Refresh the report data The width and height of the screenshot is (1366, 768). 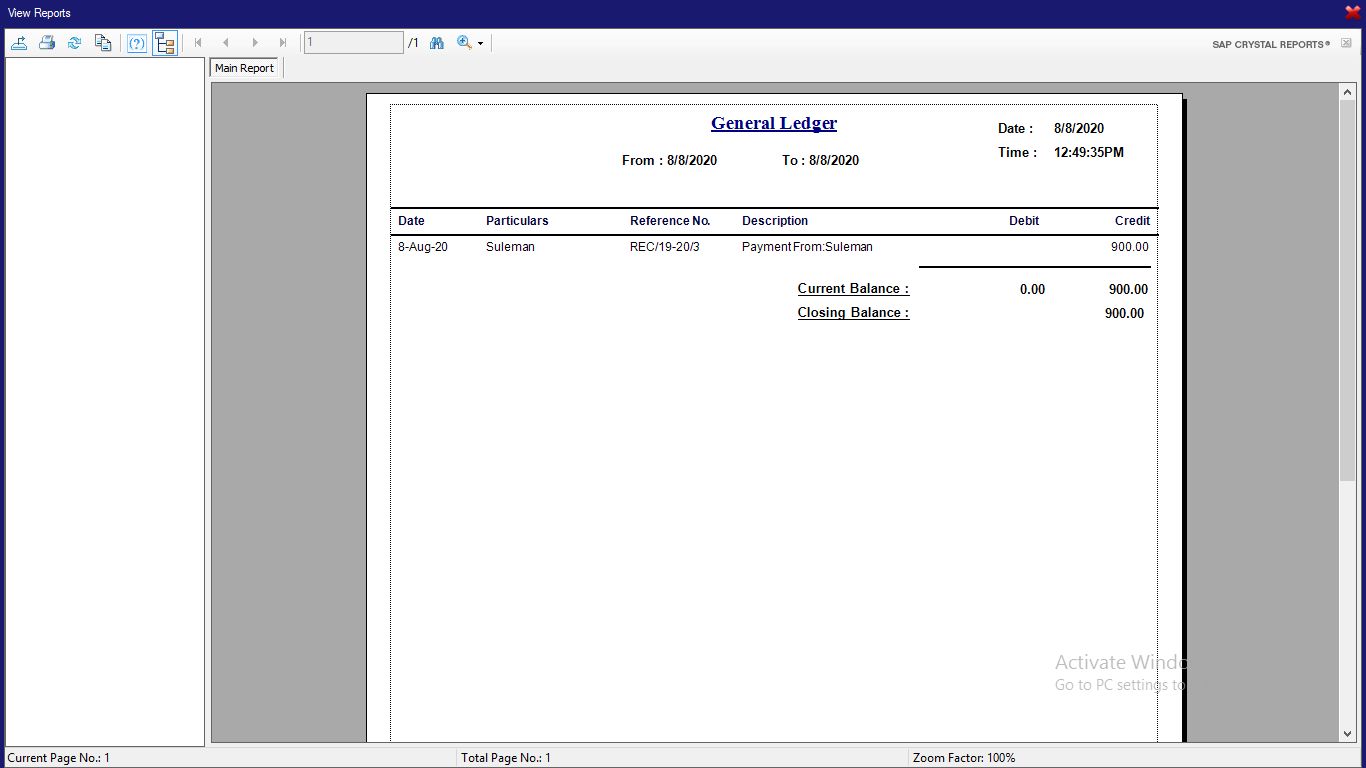point(74,43)
